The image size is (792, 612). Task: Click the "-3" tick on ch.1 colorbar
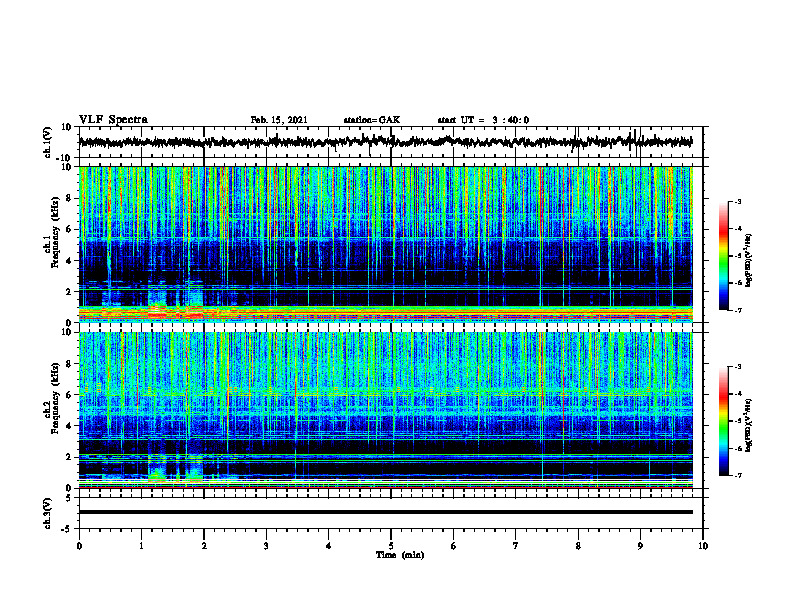pos(738,202)
